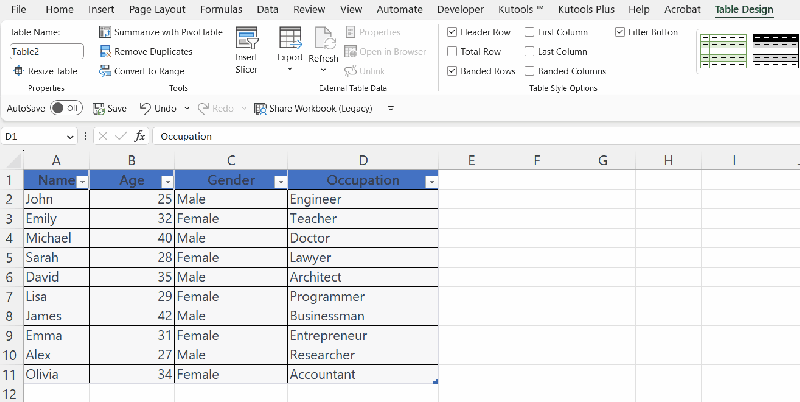Open Share Workbook (Legacy)

click(313, 108)
